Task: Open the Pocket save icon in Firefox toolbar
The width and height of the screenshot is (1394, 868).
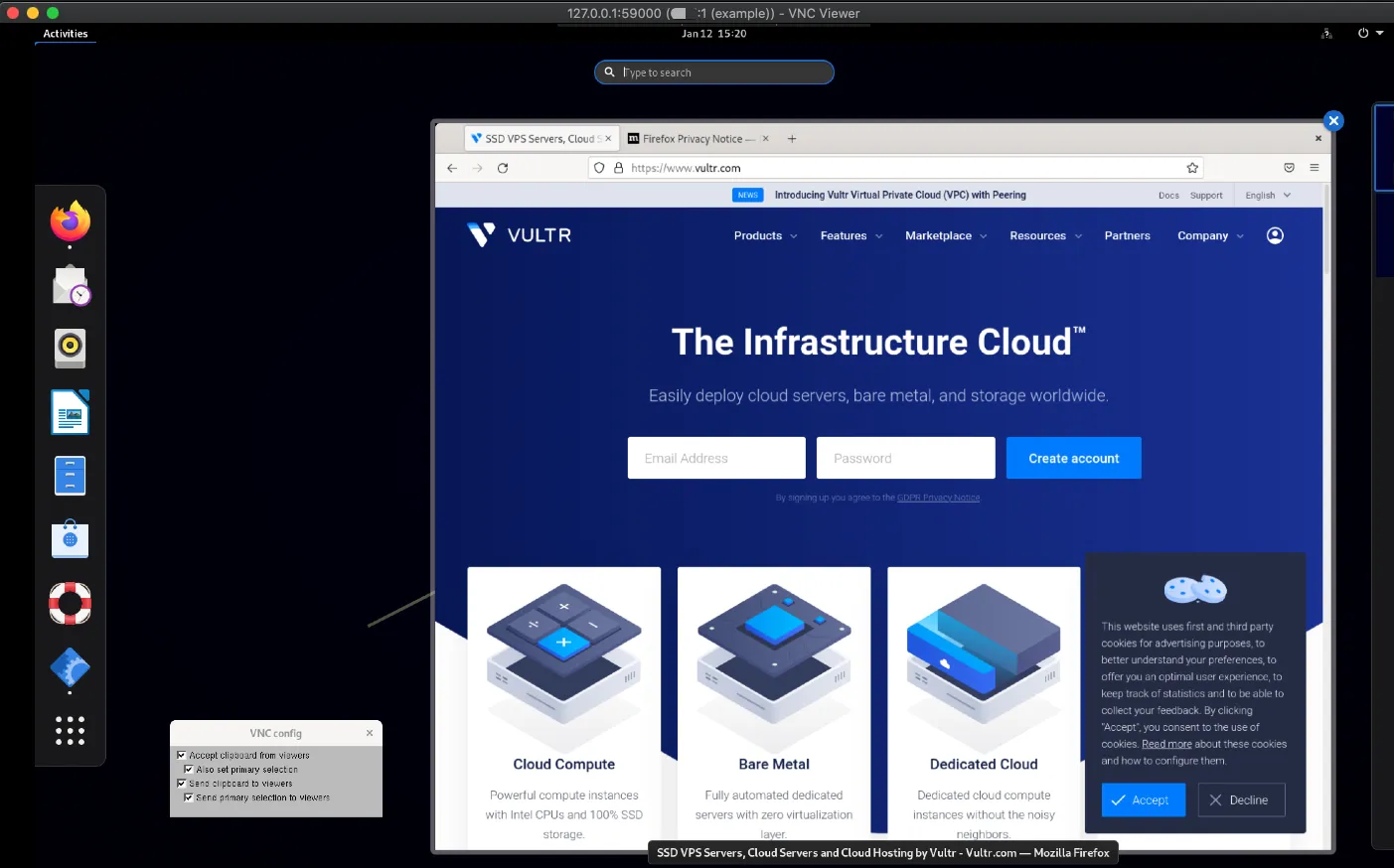Action: pos(1289,168)
